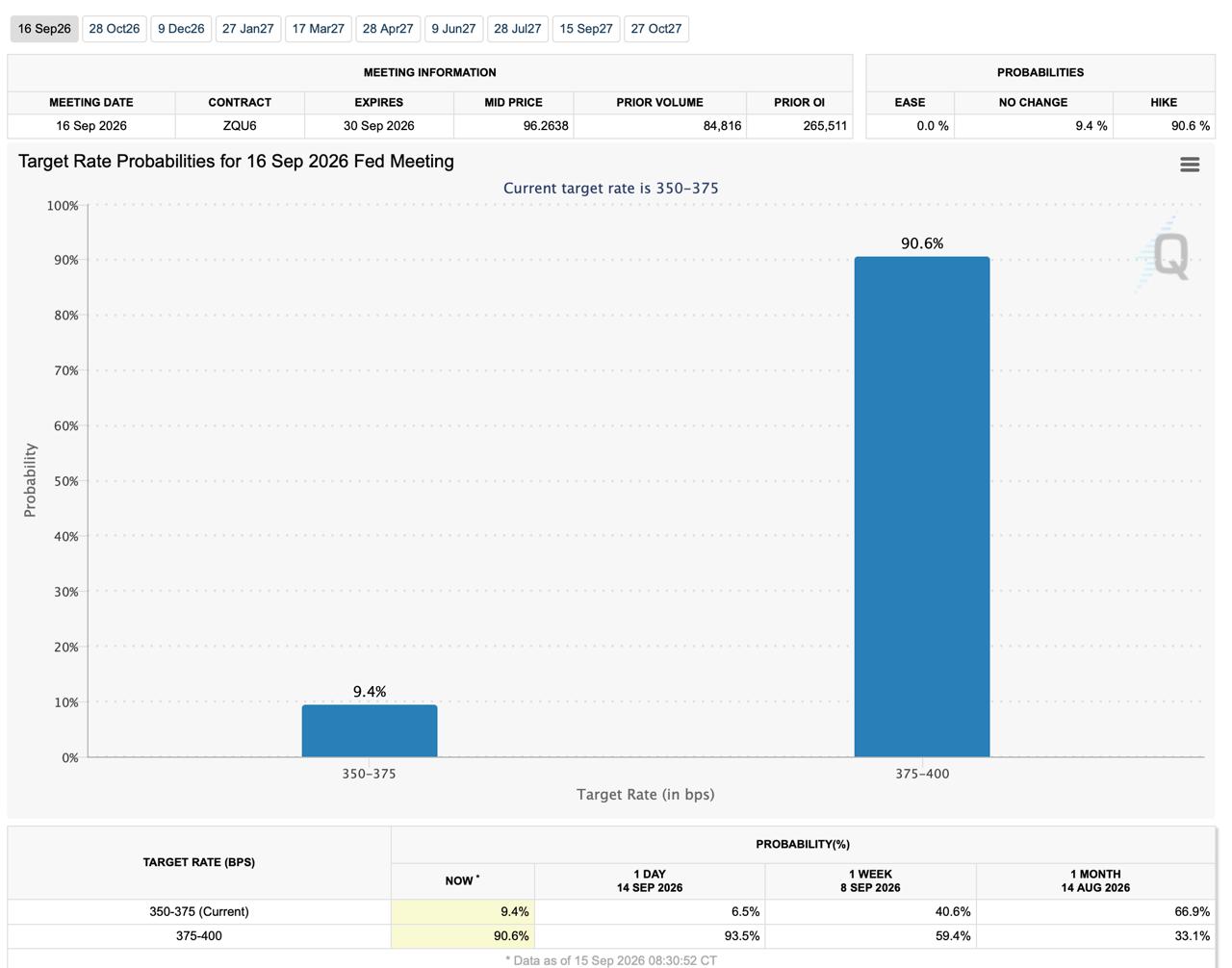Click prior OI value 265,511
The width and height of the screenshot is (1232, 968).
825,126
